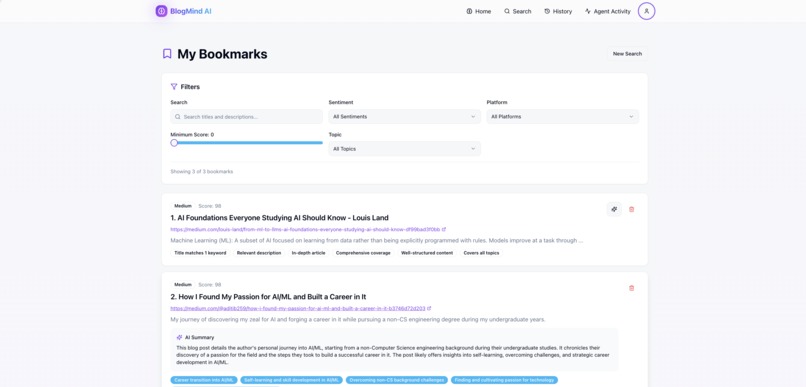Click the BlogMind AI logo icon
This screenshot has width=806, height=387.
(161, 11)
